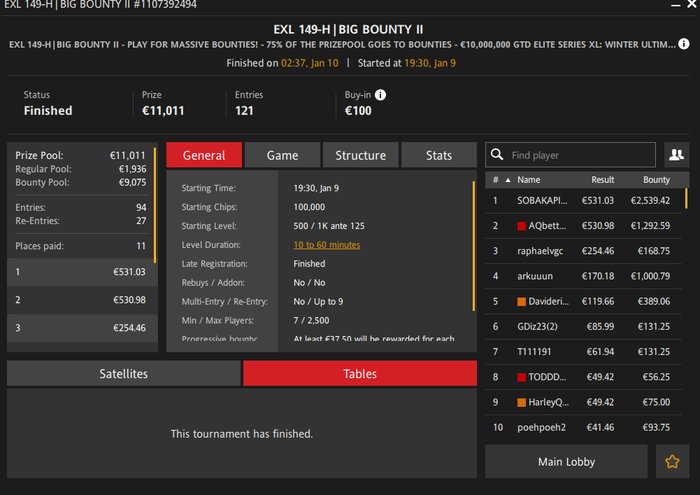Click orange flag icon beside HarleyQ player

521,403
